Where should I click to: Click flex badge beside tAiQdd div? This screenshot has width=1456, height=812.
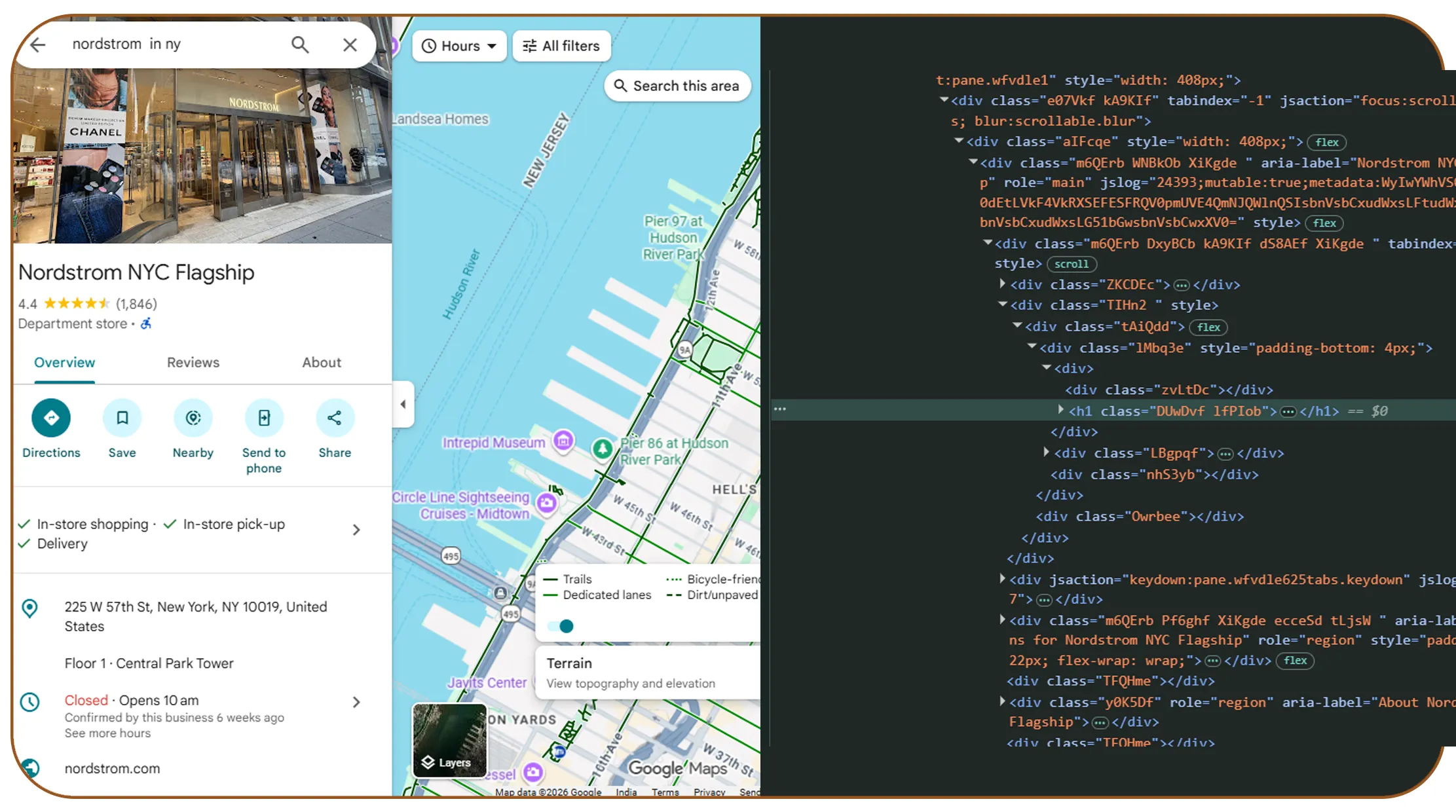click(1208, 327)
